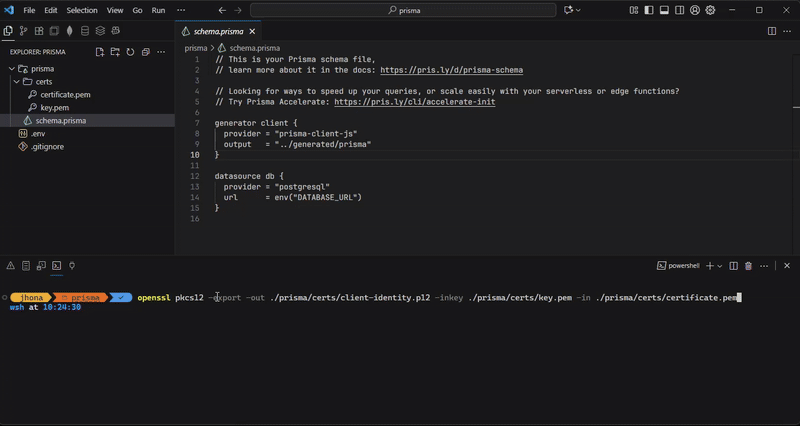Toggle the secondary side bar visibility
The image size is (800, 426).
tap(679, 10)
